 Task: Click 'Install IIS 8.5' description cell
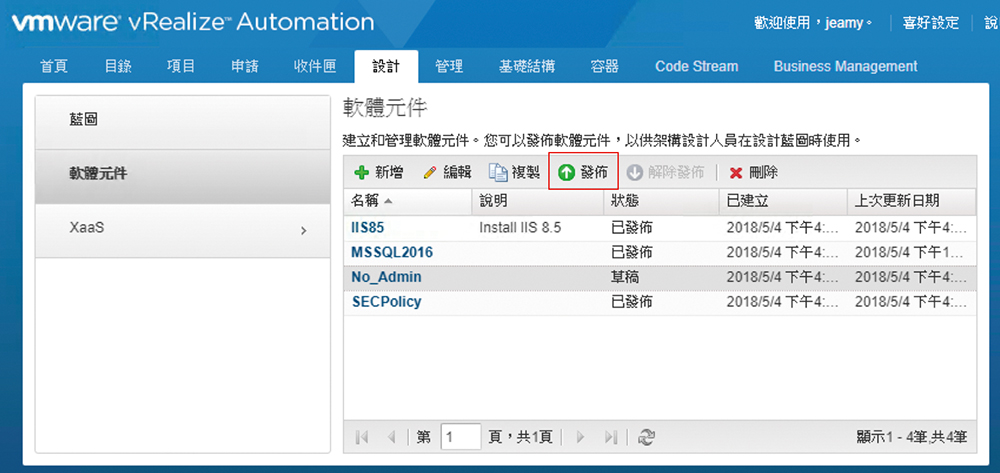[520, 228]
